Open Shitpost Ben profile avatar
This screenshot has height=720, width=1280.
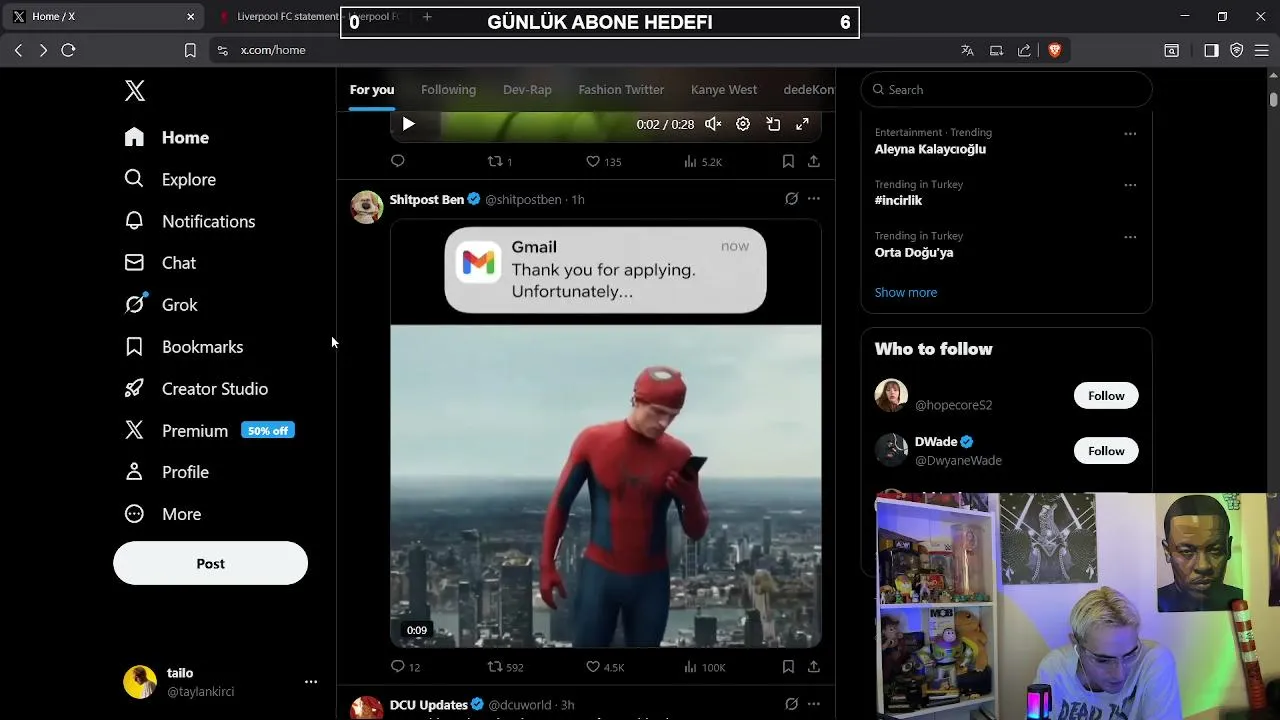(x=367, y=207)
